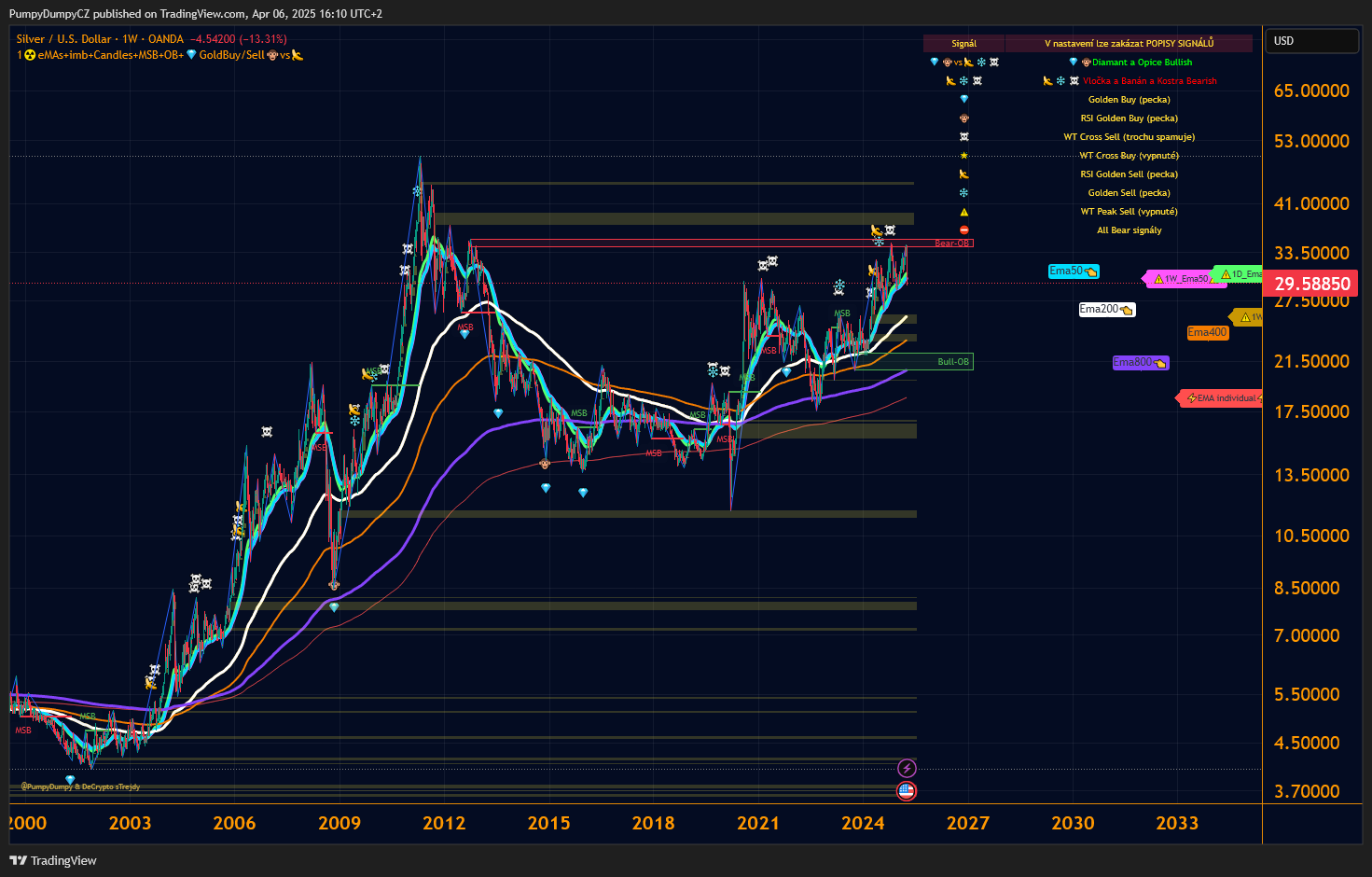Image resolution: width=1372 pixels, height=877 pixels.
Task: Click the 'WT Cross Sell (trochu spamuje)' row
Action: click(x=1129, y=137)
